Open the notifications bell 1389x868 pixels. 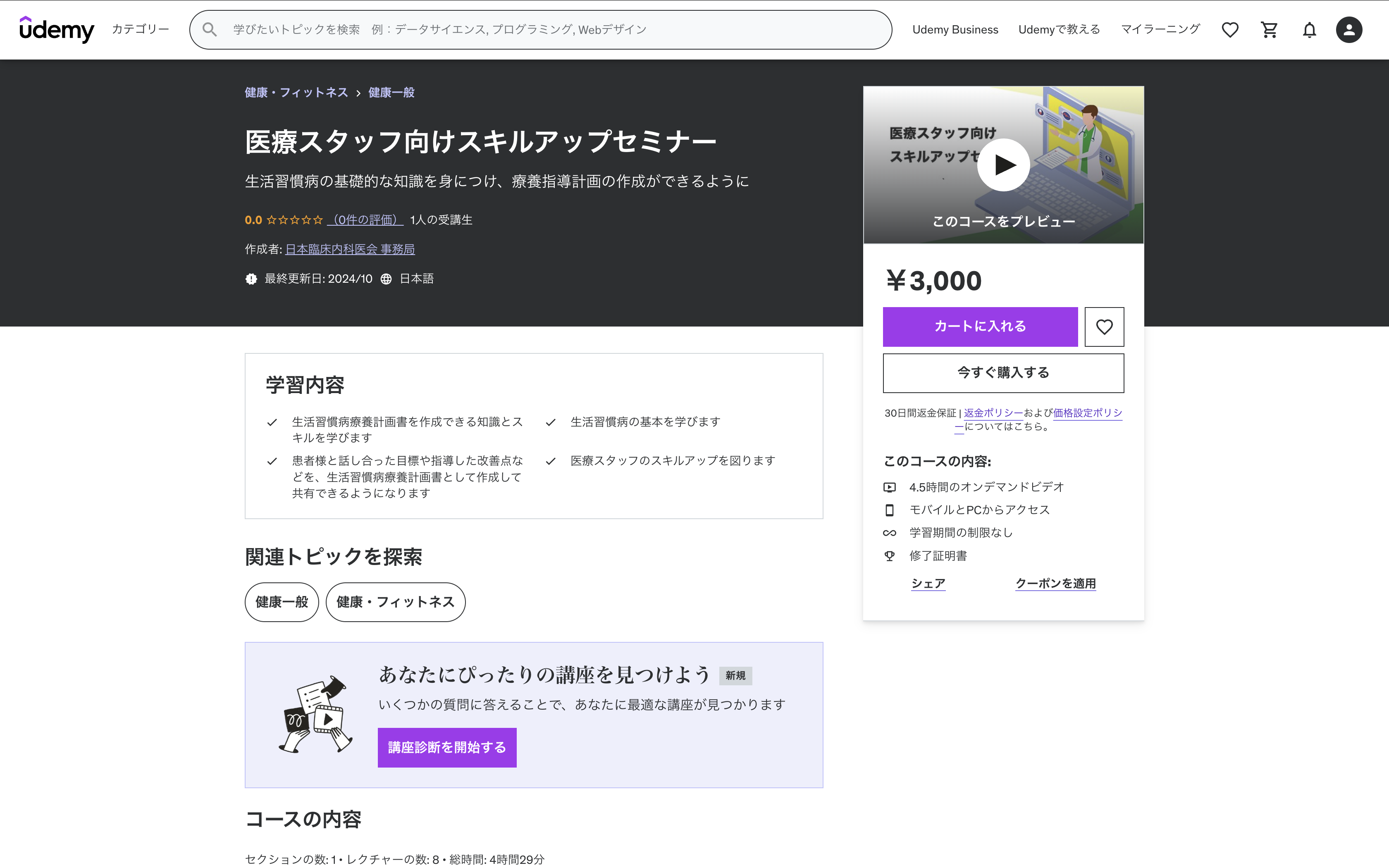point(1309,29)
